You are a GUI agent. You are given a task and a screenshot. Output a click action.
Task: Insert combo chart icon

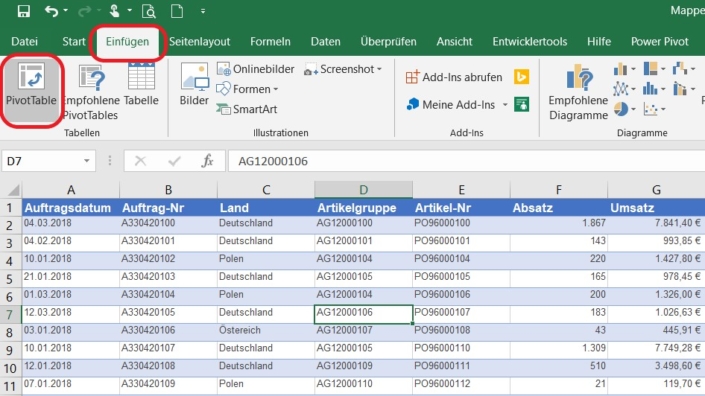click(683, 89)
